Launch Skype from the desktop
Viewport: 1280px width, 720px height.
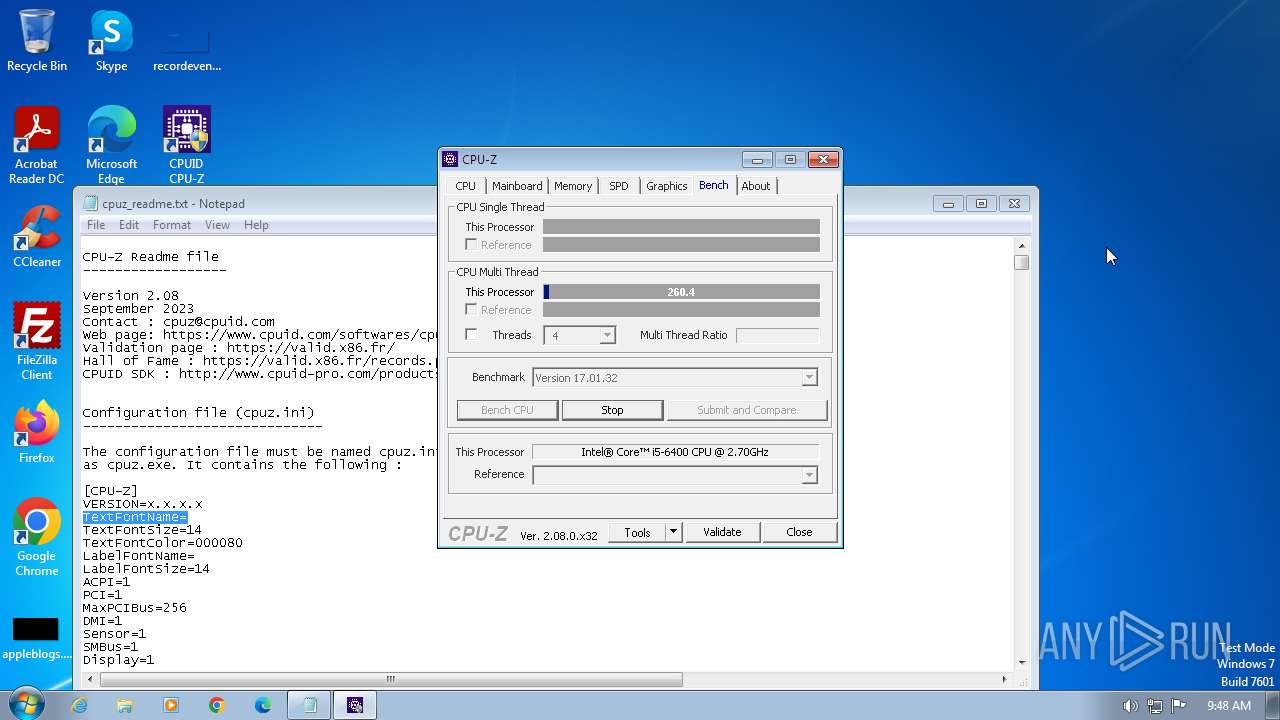[x=111, y=41]
